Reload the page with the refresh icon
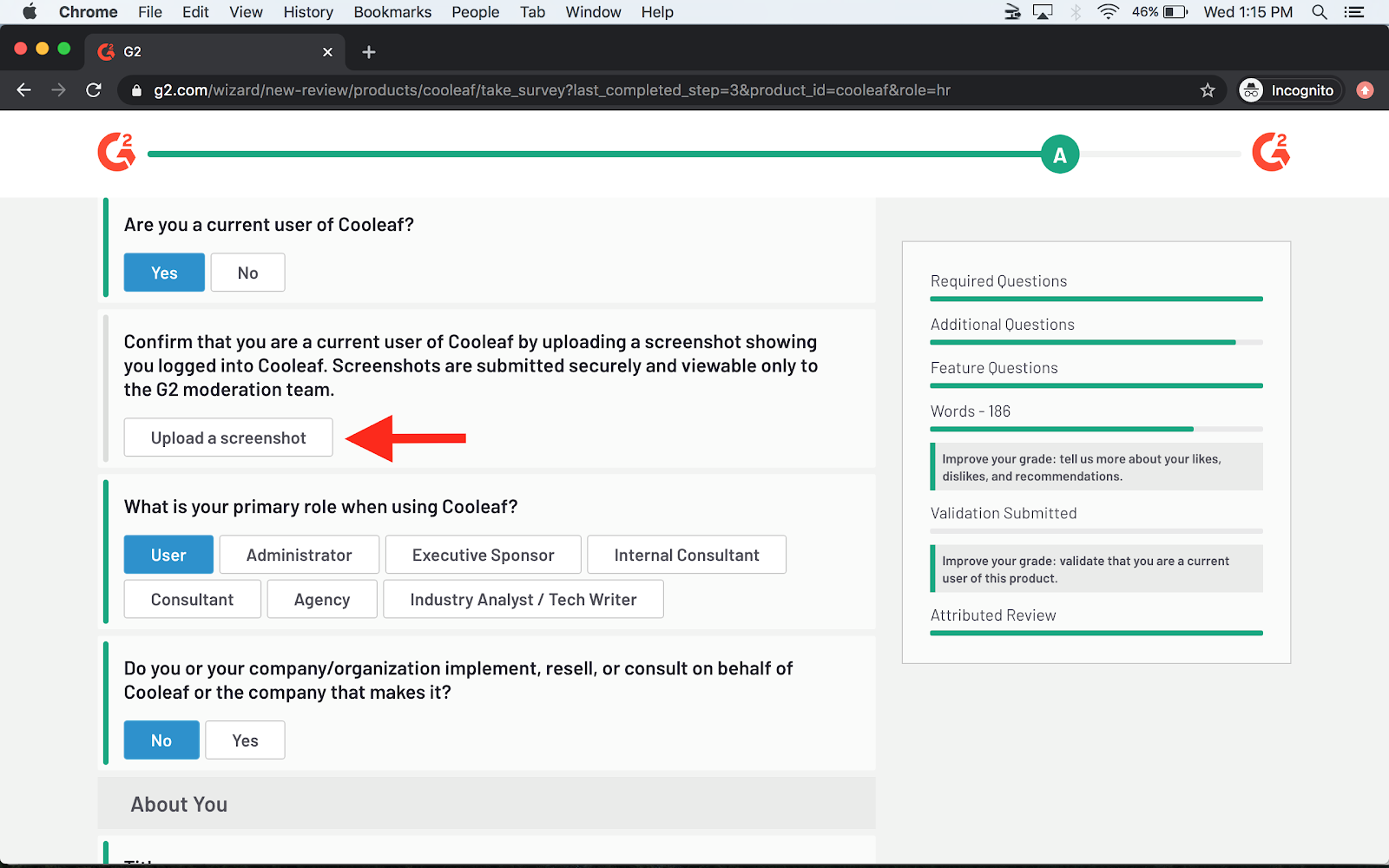The width and height of the screenshot is (1389, 868). click(94, 90)
